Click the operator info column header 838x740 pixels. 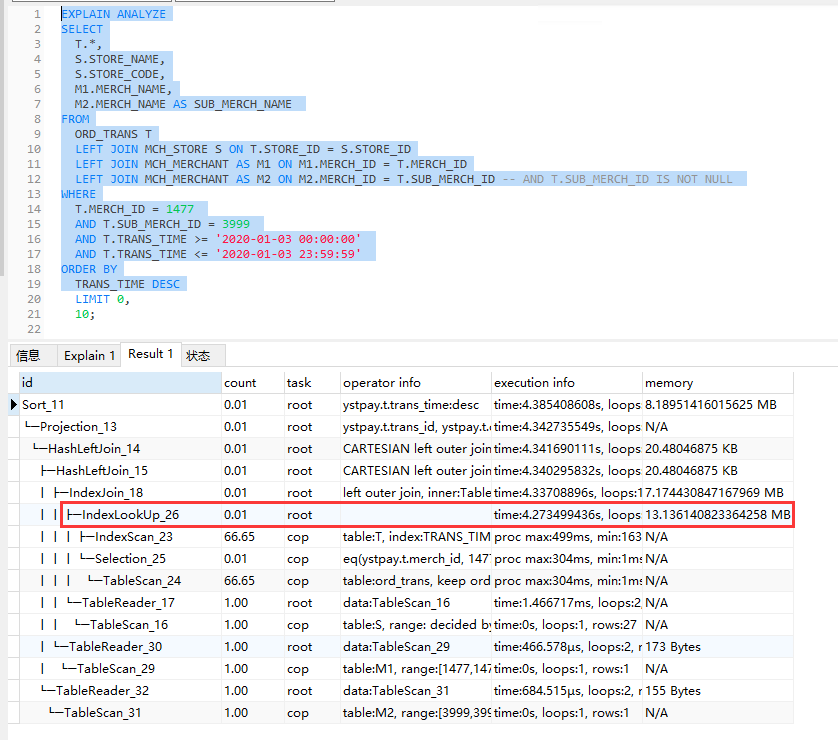(415, 383)
